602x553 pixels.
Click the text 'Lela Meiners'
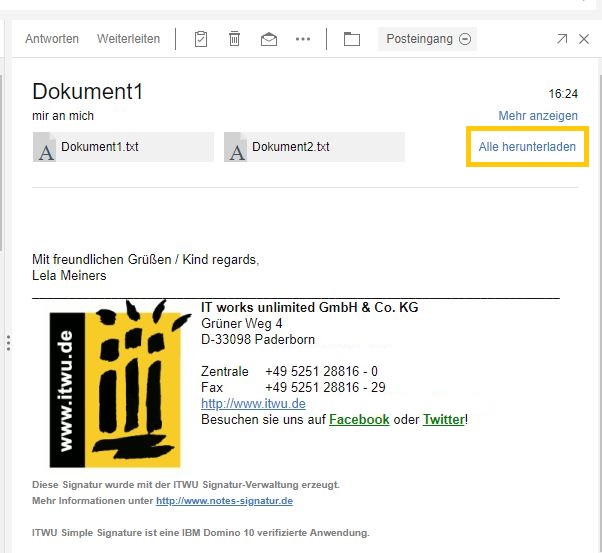pyautogui.click(x=69, y=275)
